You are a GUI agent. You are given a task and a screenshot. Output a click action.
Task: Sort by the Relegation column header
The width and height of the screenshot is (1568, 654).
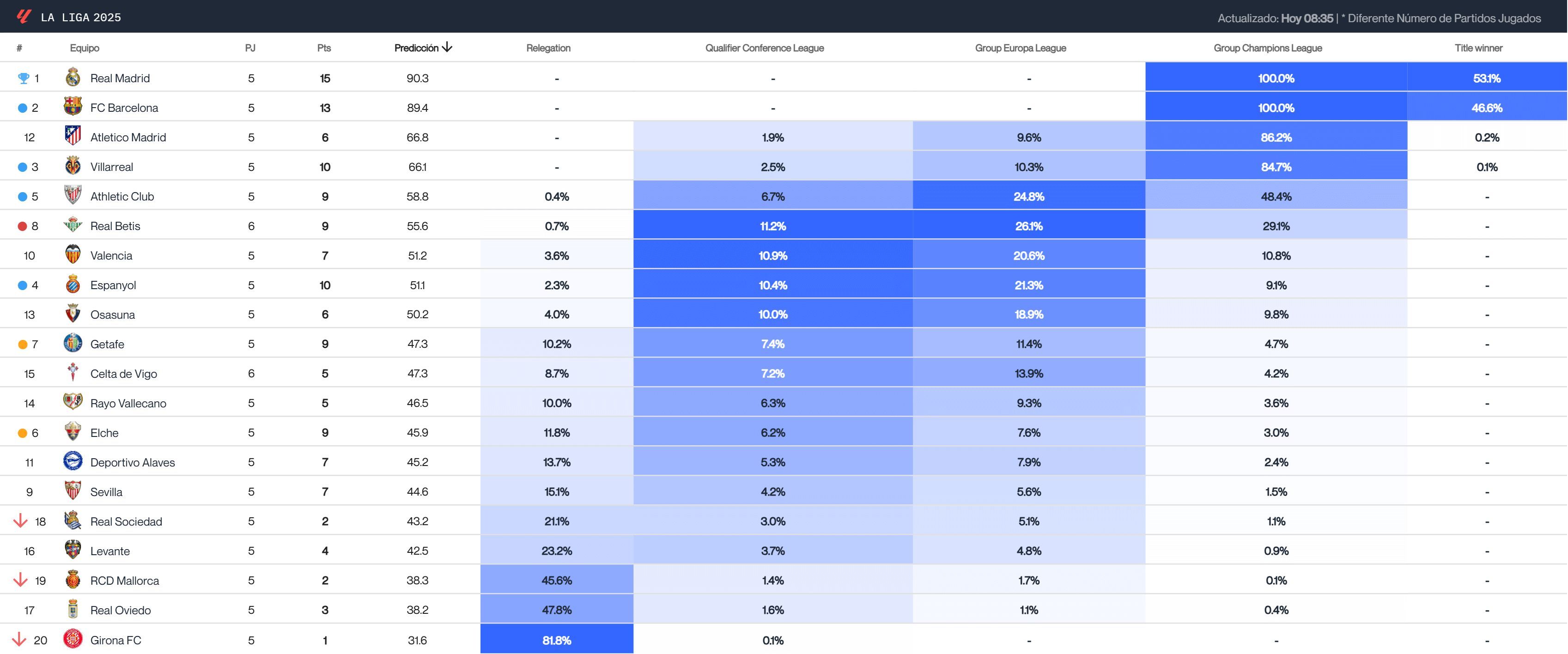tap(548, 48)
